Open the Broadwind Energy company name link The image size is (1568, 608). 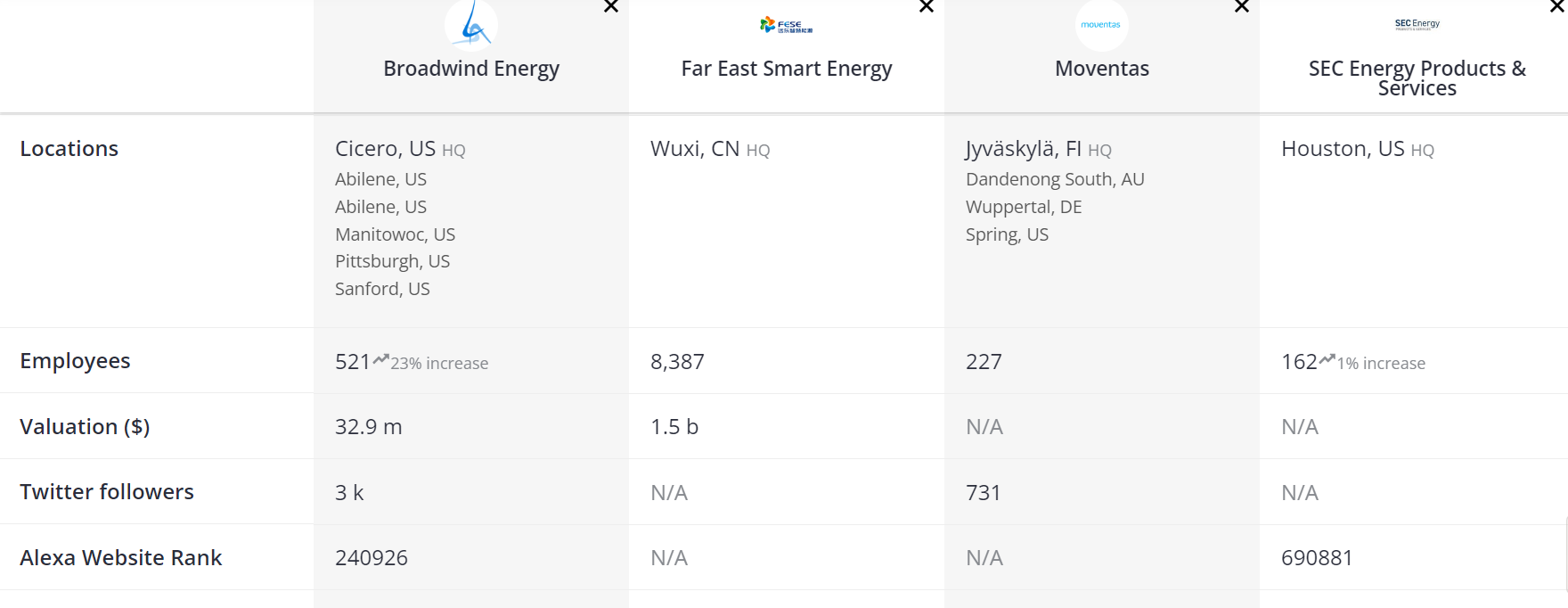471,69
